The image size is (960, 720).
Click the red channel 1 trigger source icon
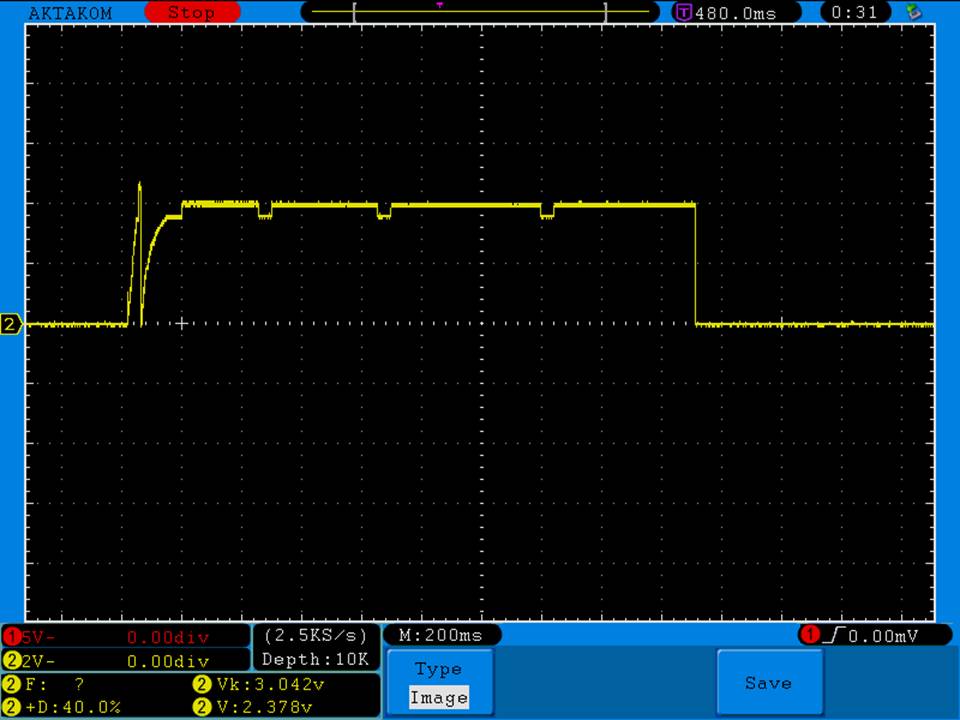pos(809,635)
